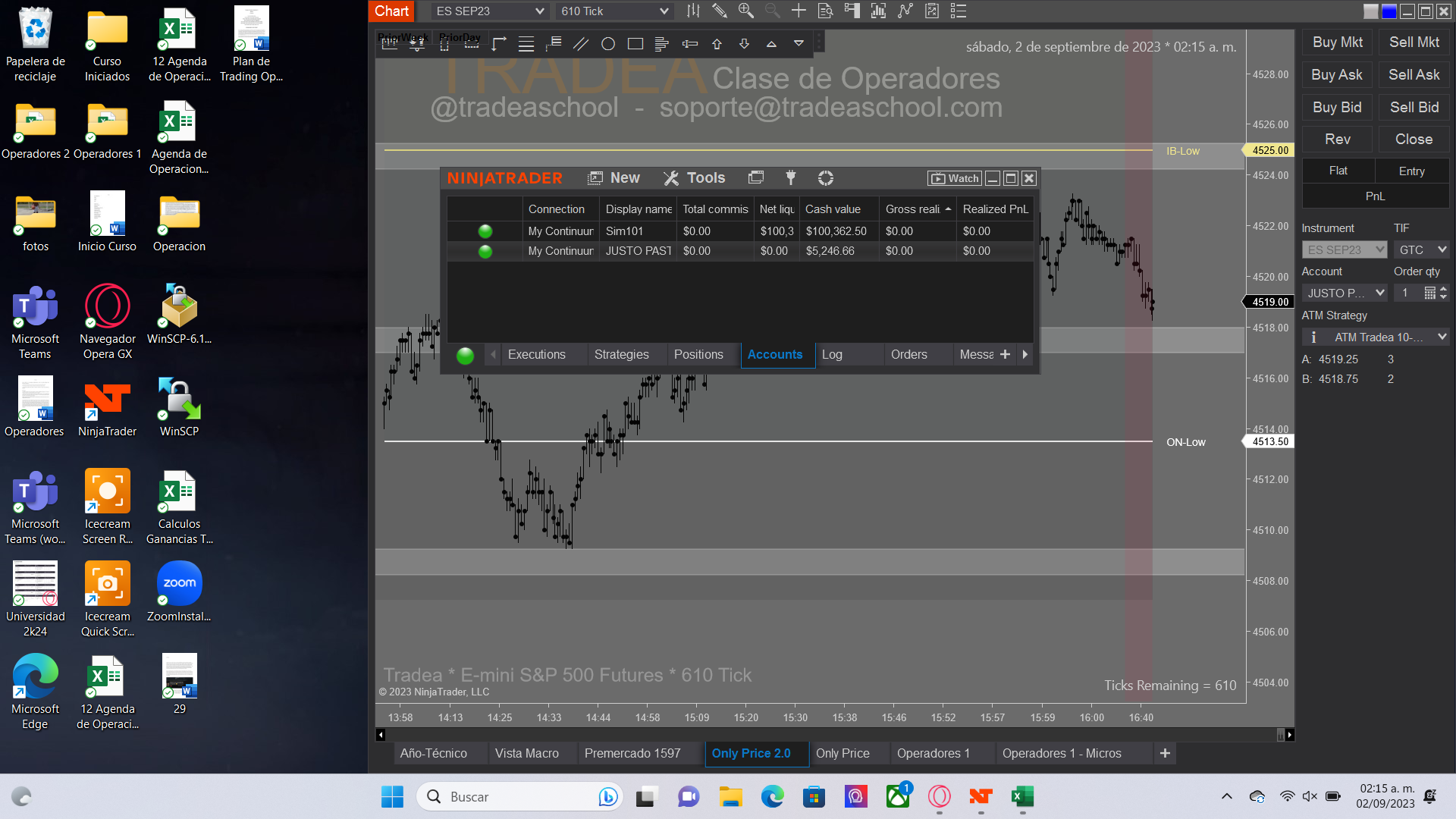The height and width of the screenshot is (819, 1456).
Task: Select the arrow line drawing tool
Action: [498, 44]
